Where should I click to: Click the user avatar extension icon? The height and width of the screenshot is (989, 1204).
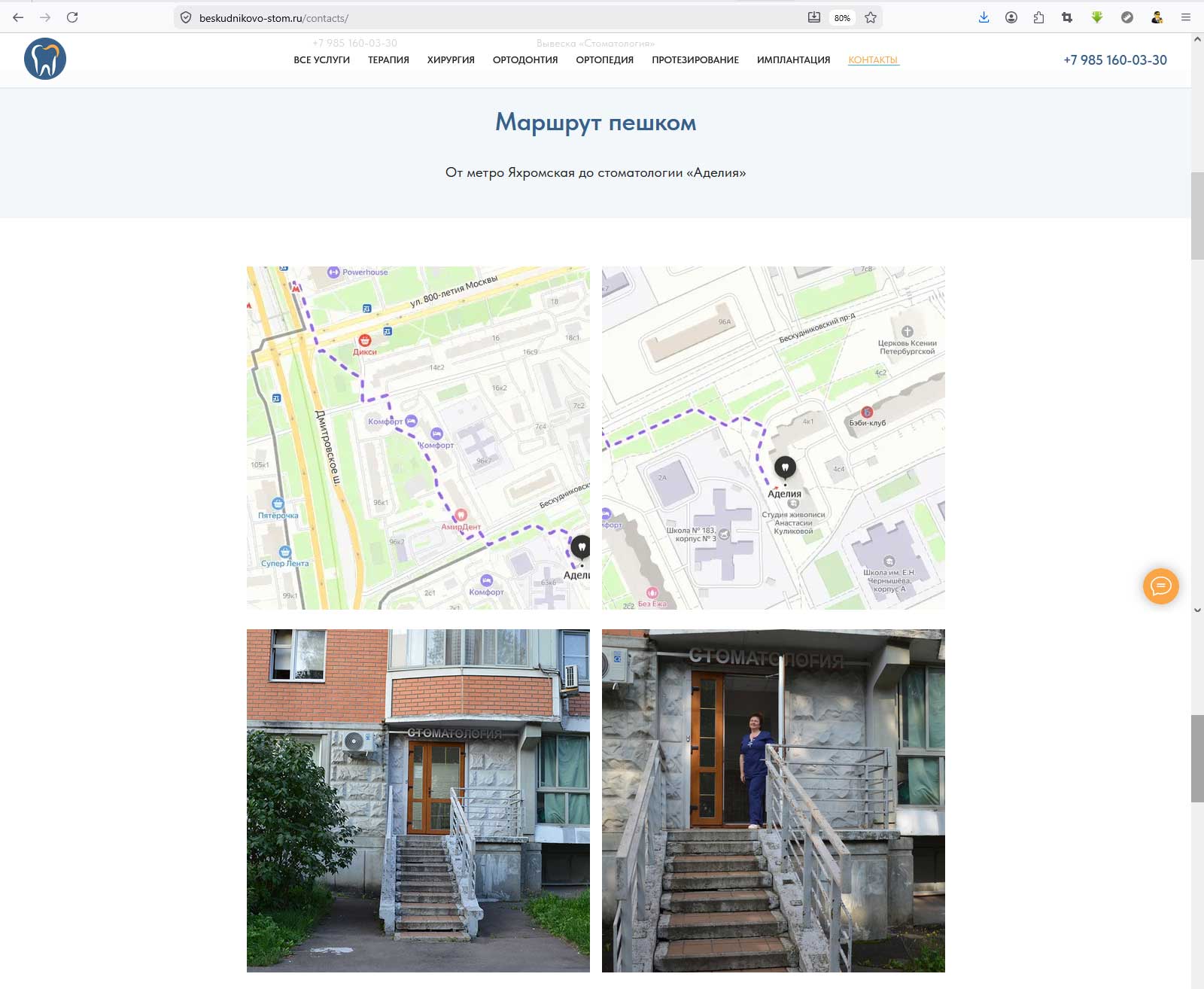point(1157,17)
